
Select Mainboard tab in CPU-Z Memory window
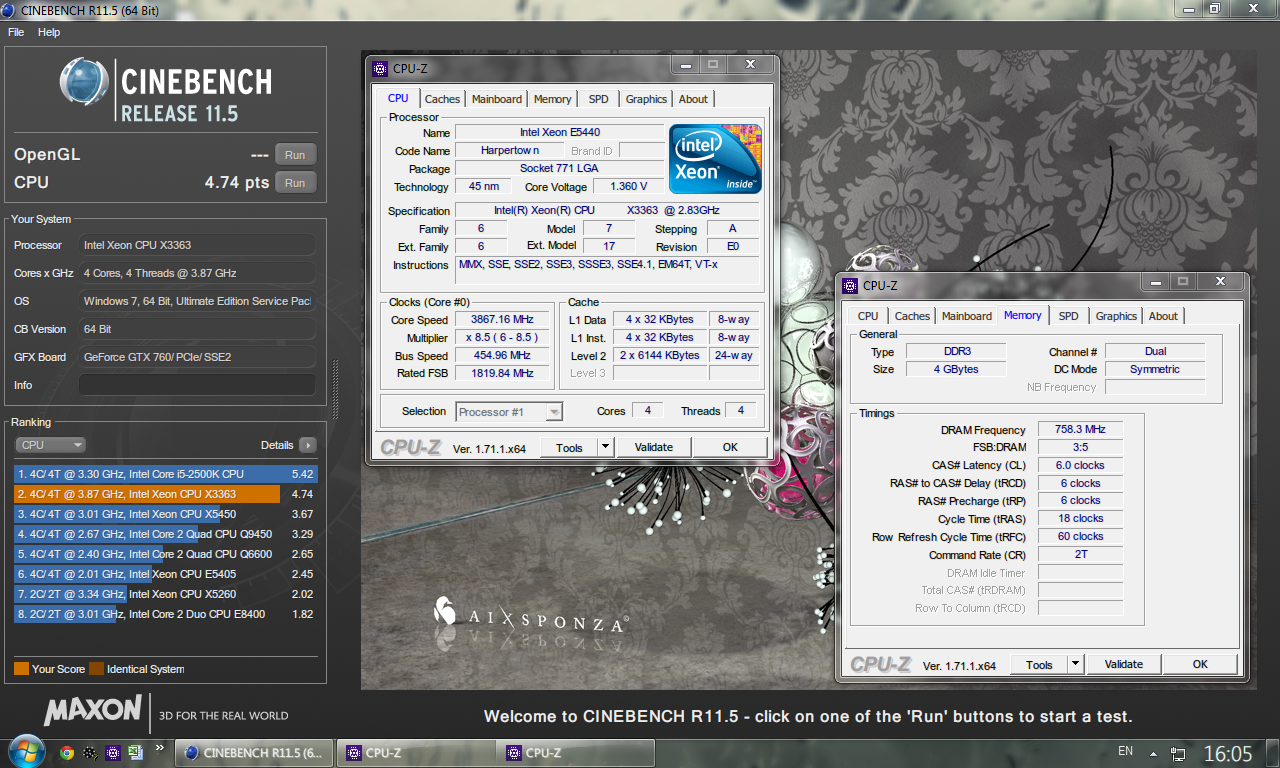pyautogui.click(x=967, y=316)
